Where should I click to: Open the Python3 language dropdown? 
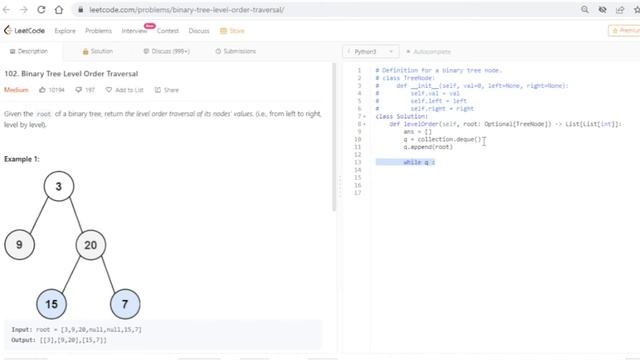(371, 52)
